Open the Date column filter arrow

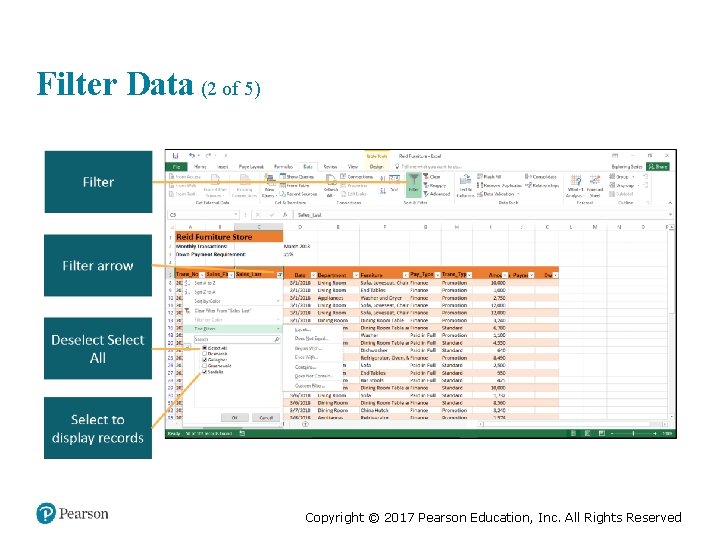coord(314,275)
